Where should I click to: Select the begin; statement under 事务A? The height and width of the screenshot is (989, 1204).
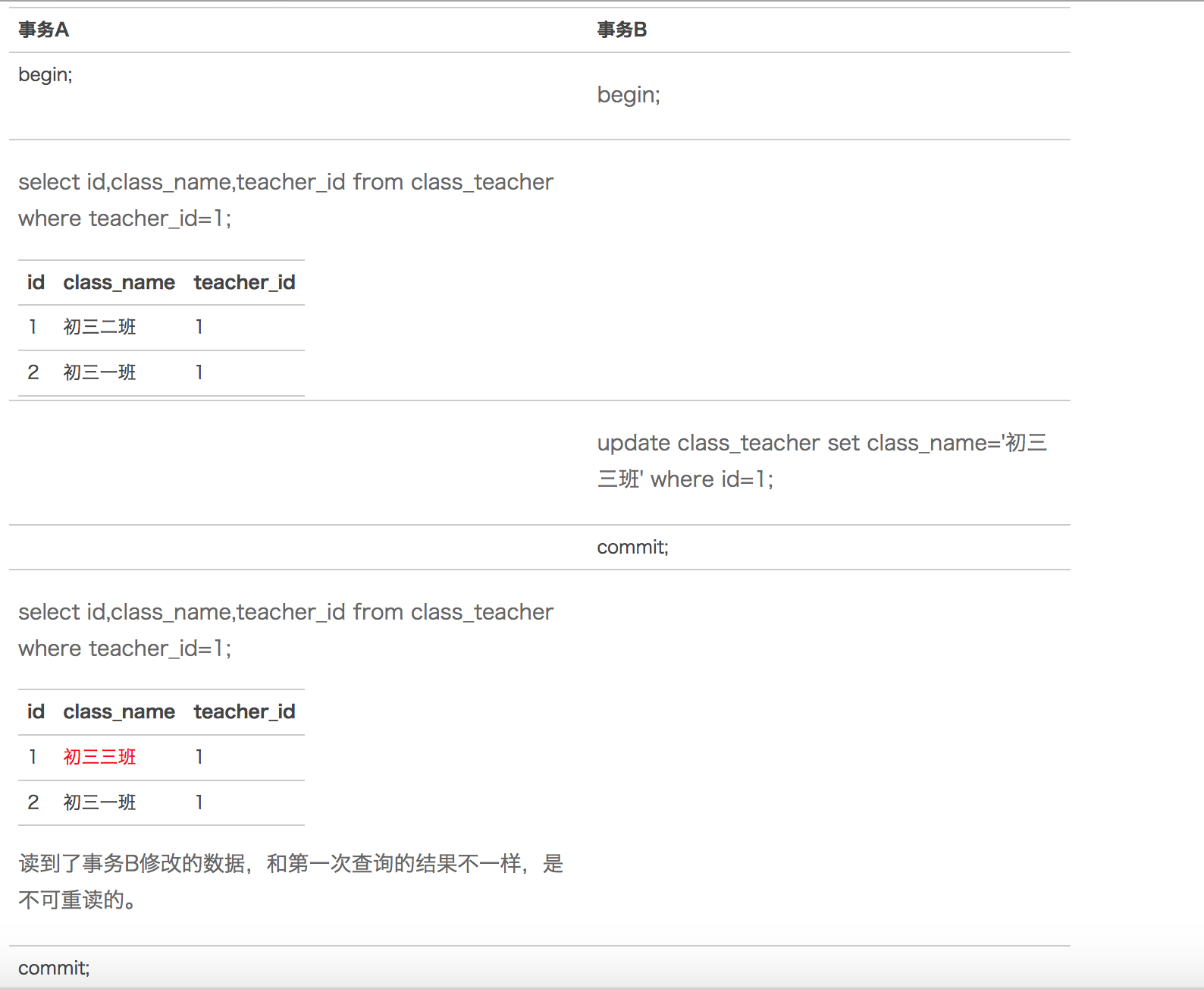click(x=45, y=74)
